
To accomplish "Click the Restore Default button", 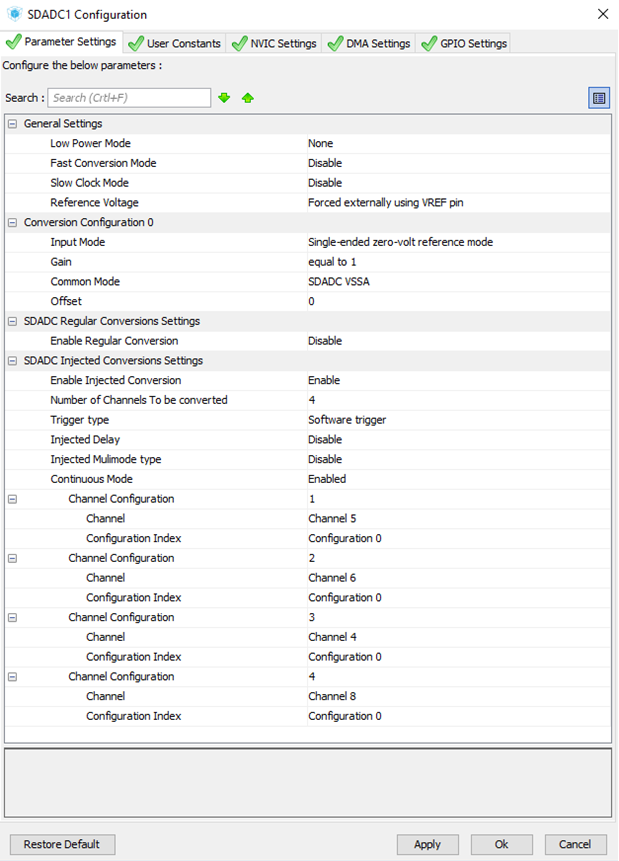I will [62, 845].
